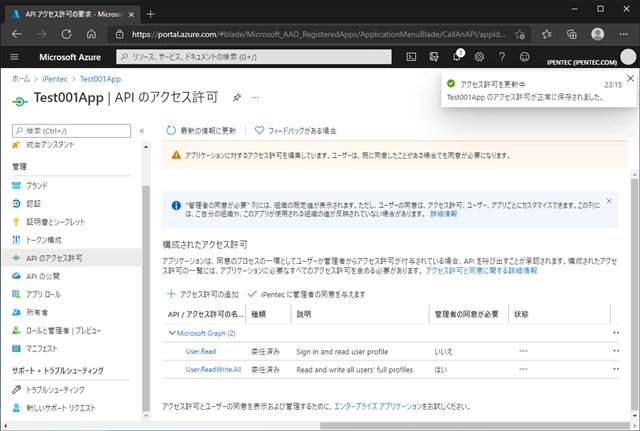Open browser settings and more menu
This screenshot has height=431, width=640.
[x=624, y=34]
